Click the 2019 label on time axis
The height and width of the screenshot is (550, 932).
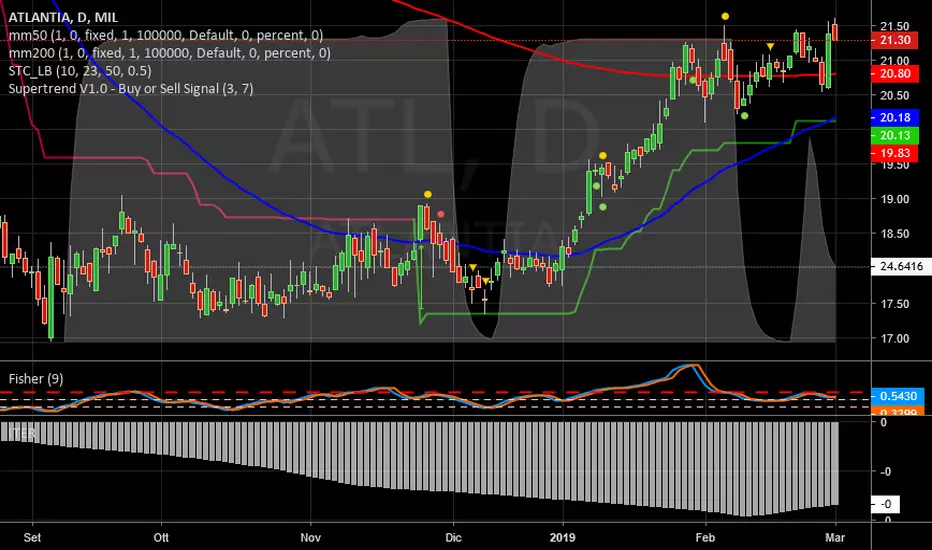point(562,538)
